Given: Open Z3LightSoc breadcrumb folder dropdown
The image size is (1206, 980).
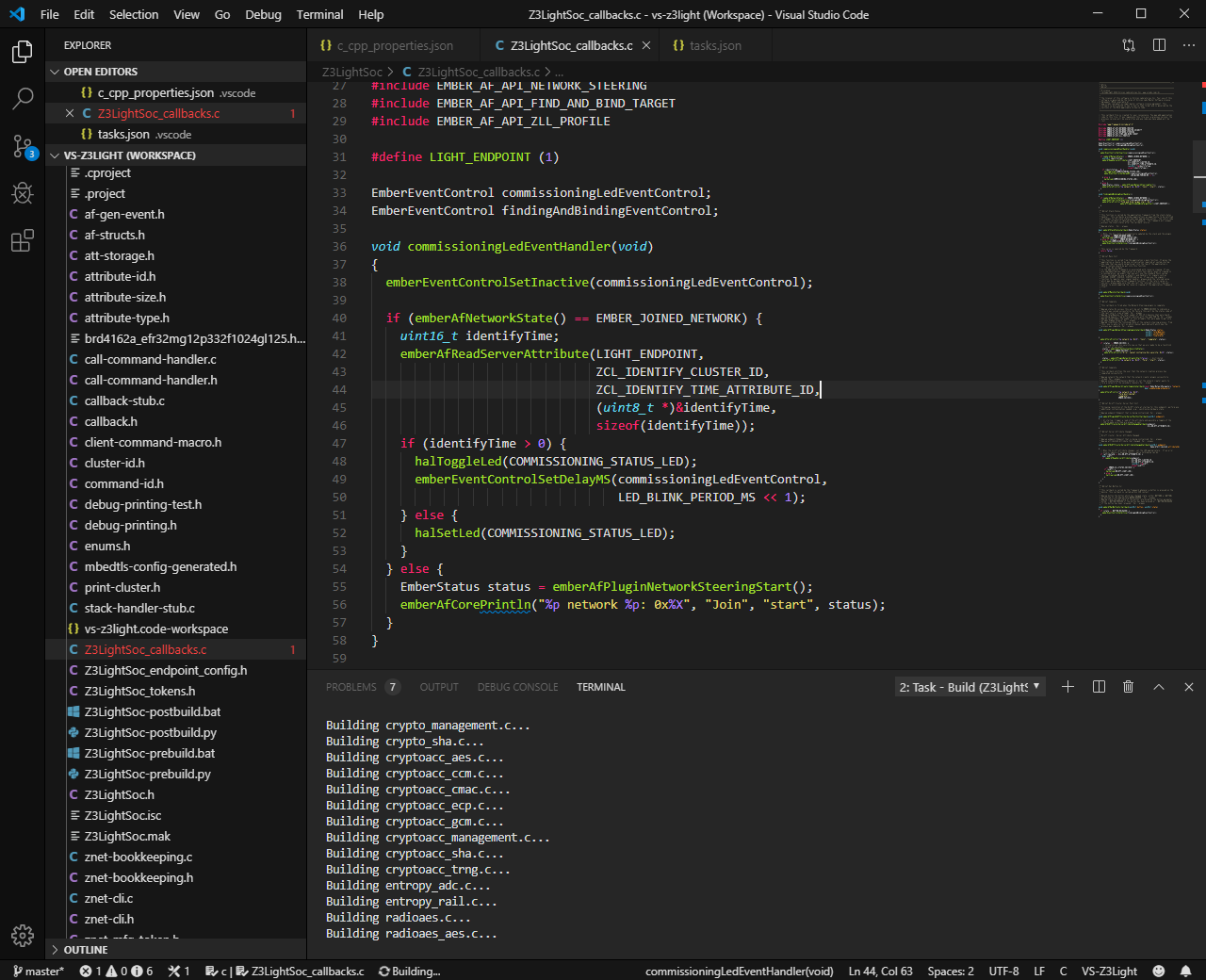Looking at the screenshot, I should [x=351, y=72].
